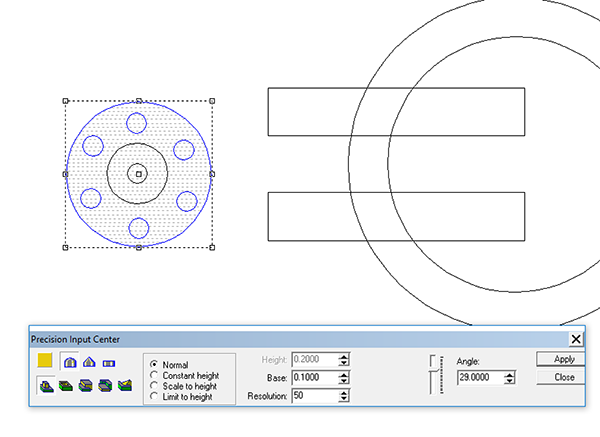Click into the Angle value field

click(481, 378)
